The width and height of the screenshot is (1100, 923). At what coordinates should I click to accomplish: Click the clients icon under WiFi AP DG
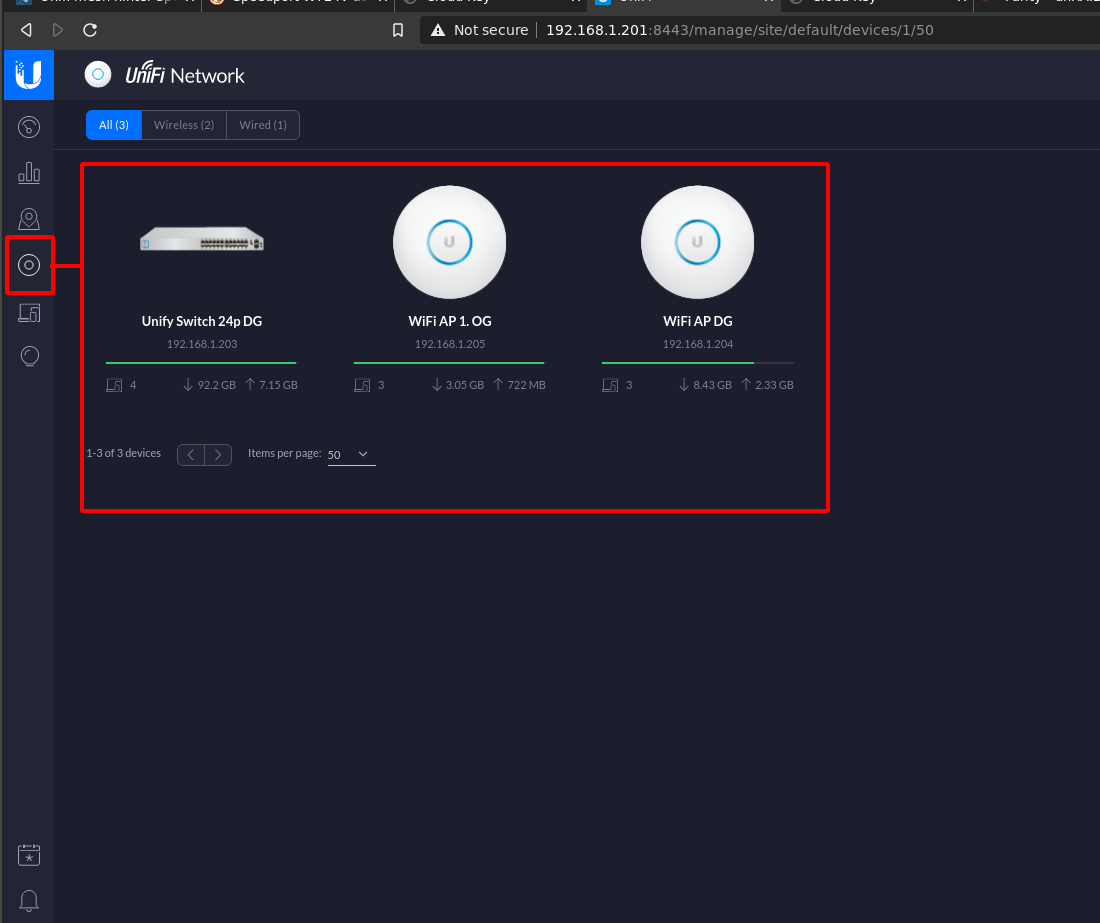coord(610,385)
